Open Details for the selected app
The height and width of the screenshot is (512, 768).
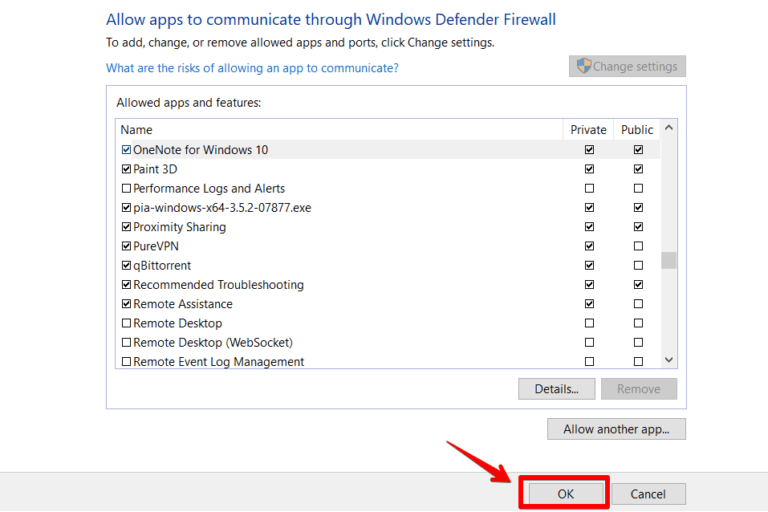tap(556, 389)
